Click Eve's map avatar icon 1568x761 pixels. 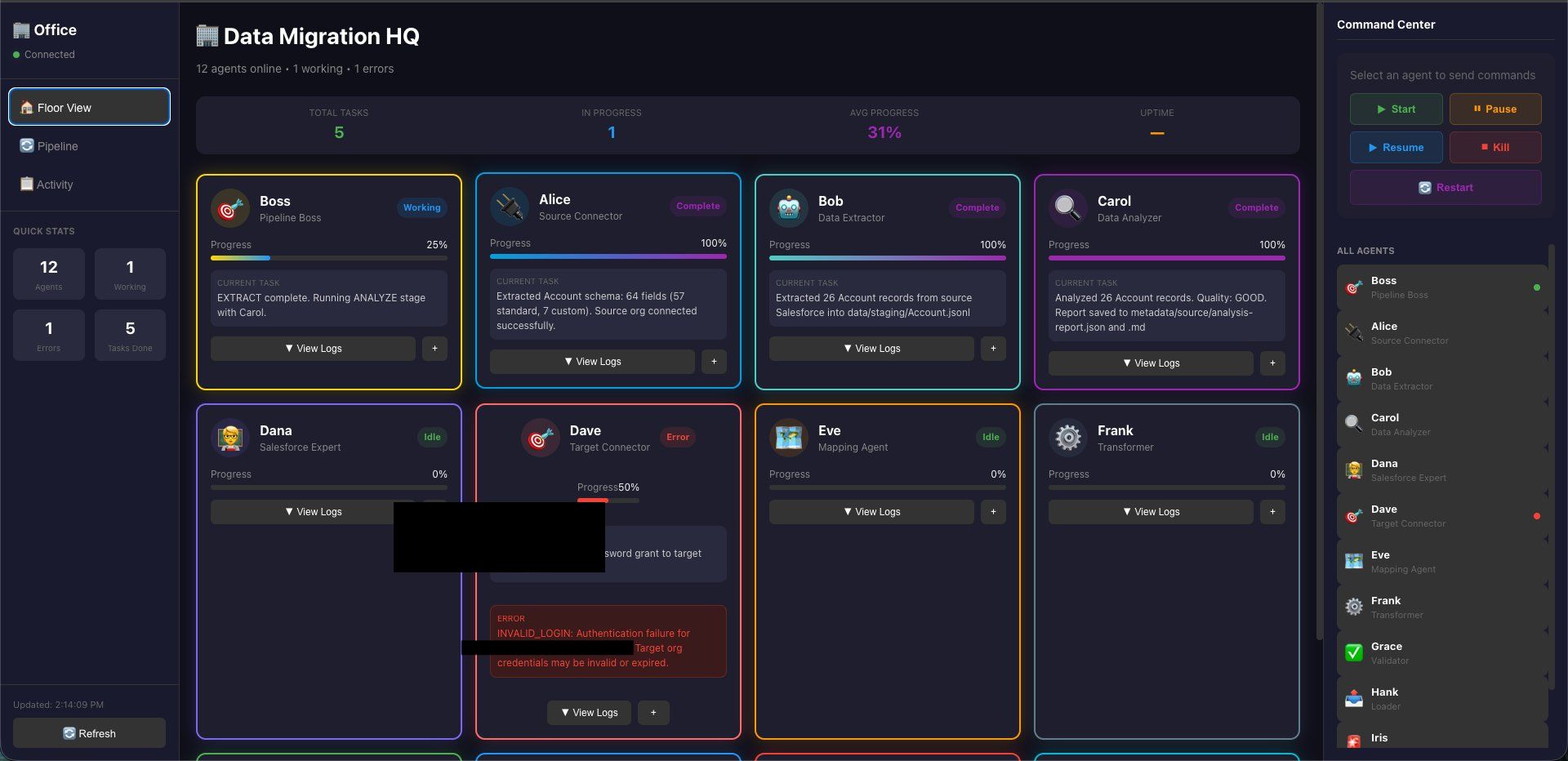pyautogui.click(x=789, y=438)
